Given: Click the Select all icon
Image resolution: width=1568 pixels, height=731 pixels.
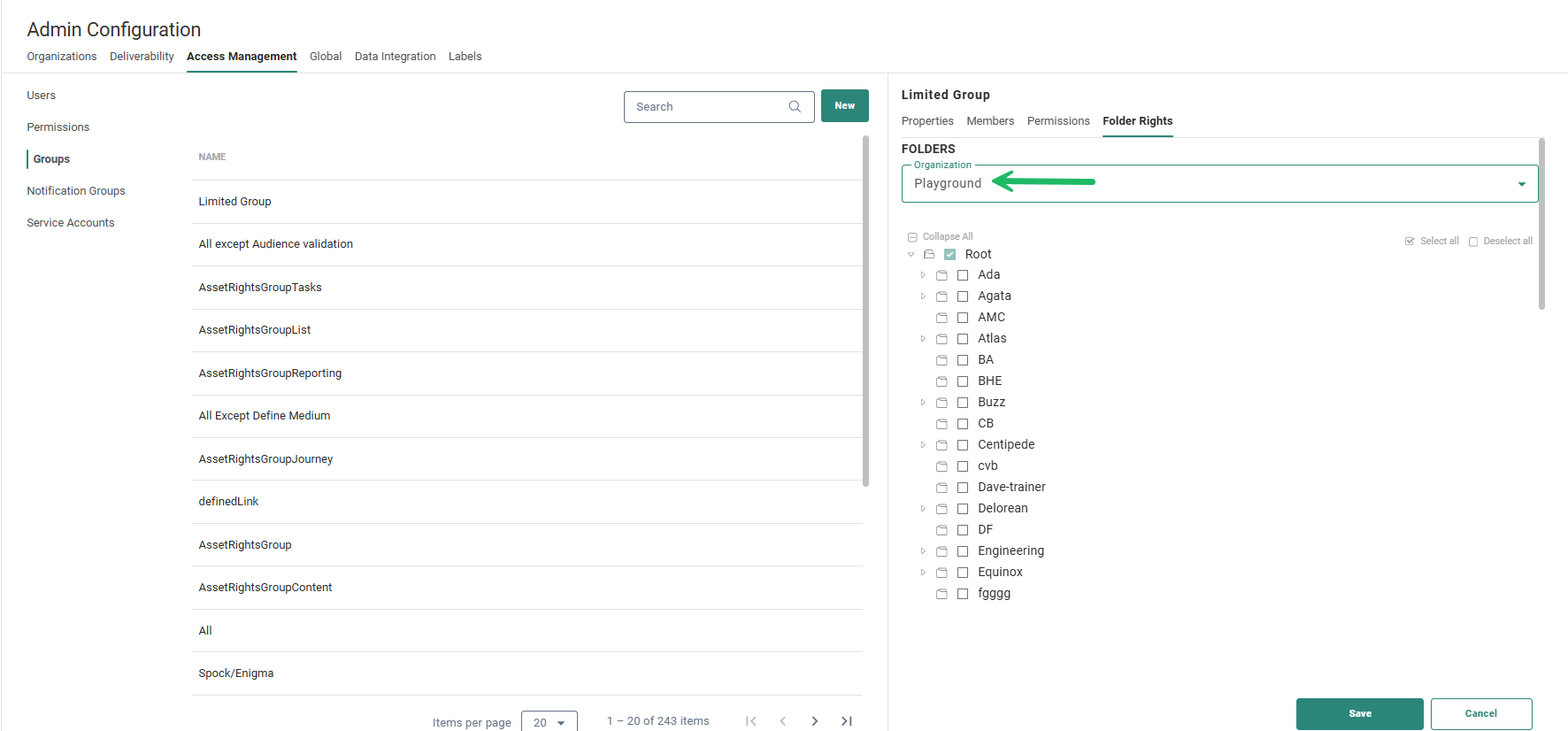Looking at the screenshot, I should point(1410,242).
